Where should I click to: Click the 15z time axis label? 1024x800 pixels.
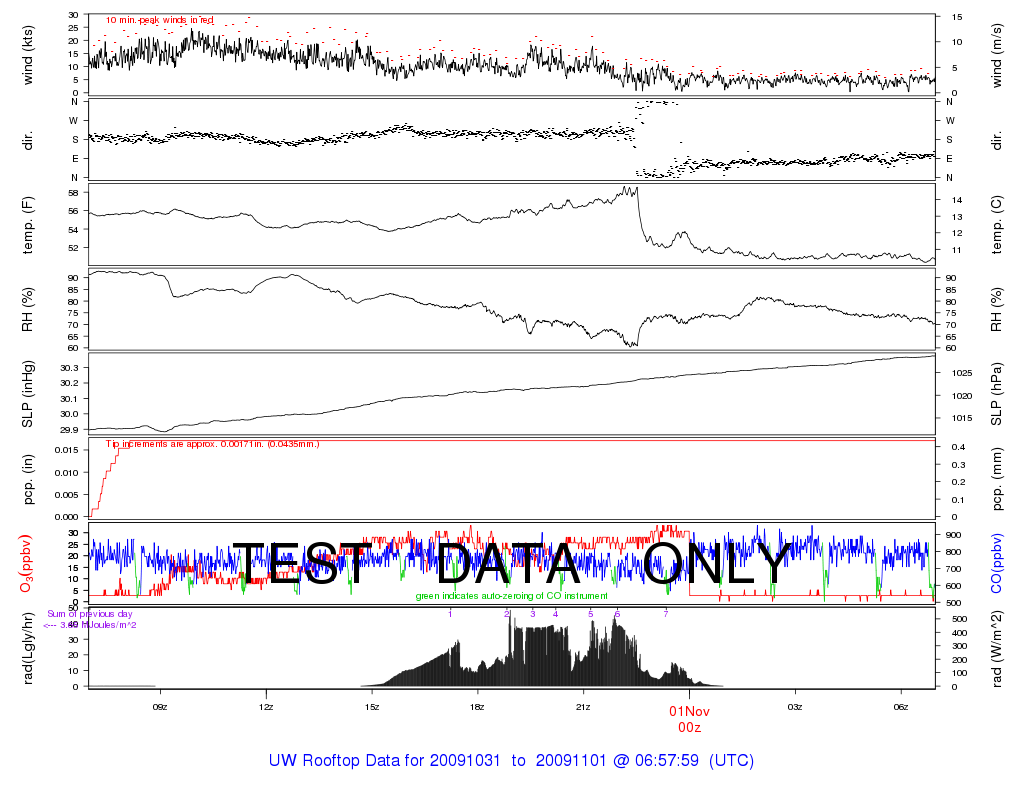point(372,707)
